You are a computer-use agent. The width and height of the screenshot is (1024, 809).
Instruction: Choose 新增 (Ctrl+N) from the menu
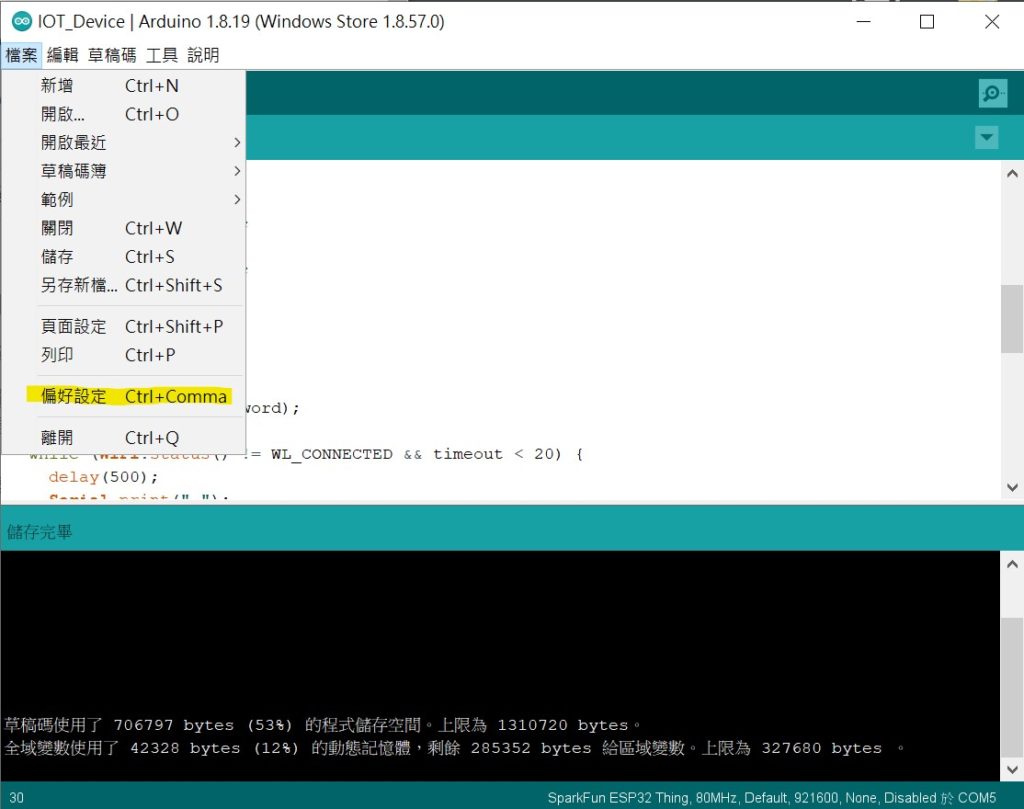click(x=123, y=86)
